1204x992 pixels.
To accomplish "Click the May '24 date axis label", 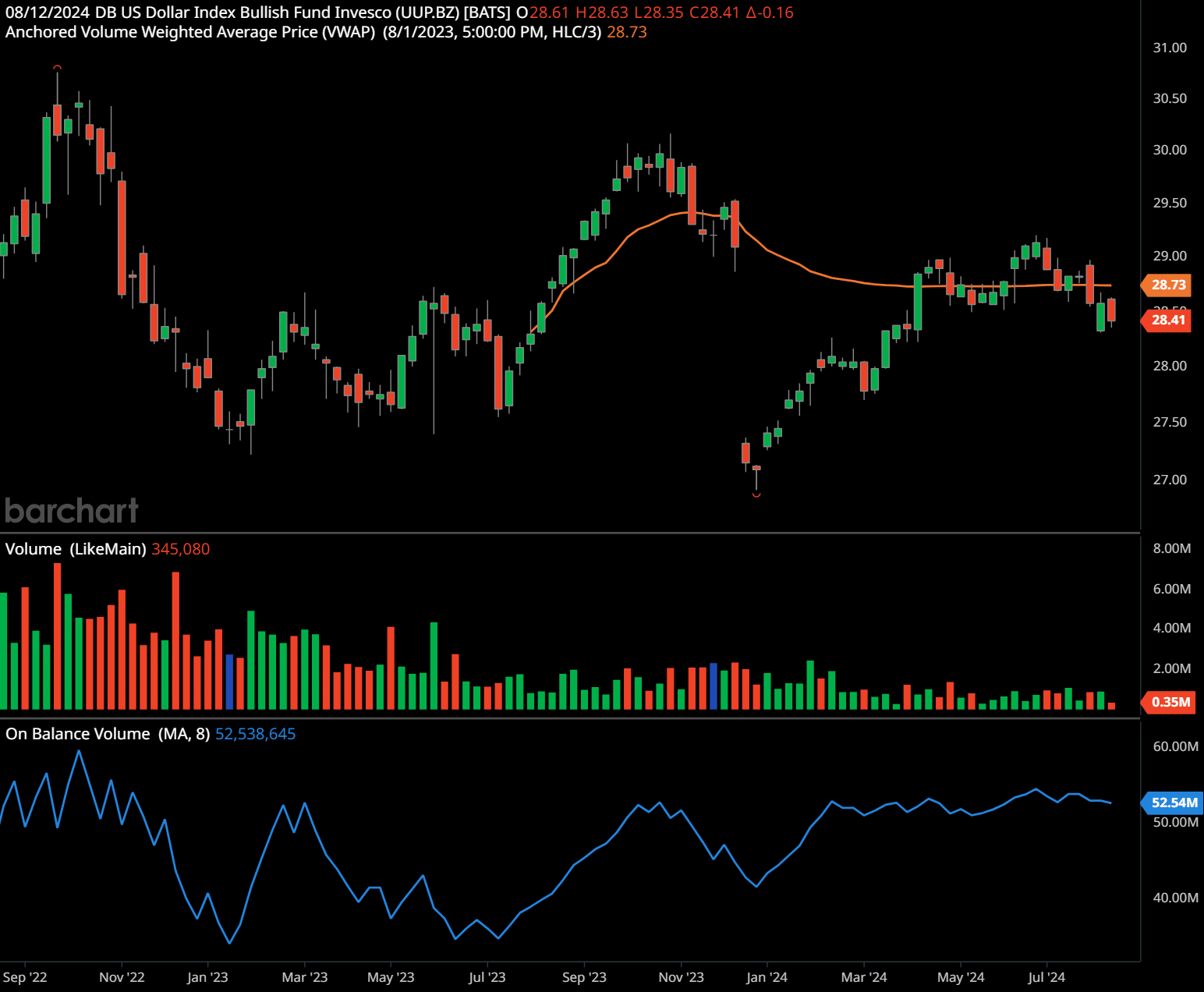I will tap(961, 977).
